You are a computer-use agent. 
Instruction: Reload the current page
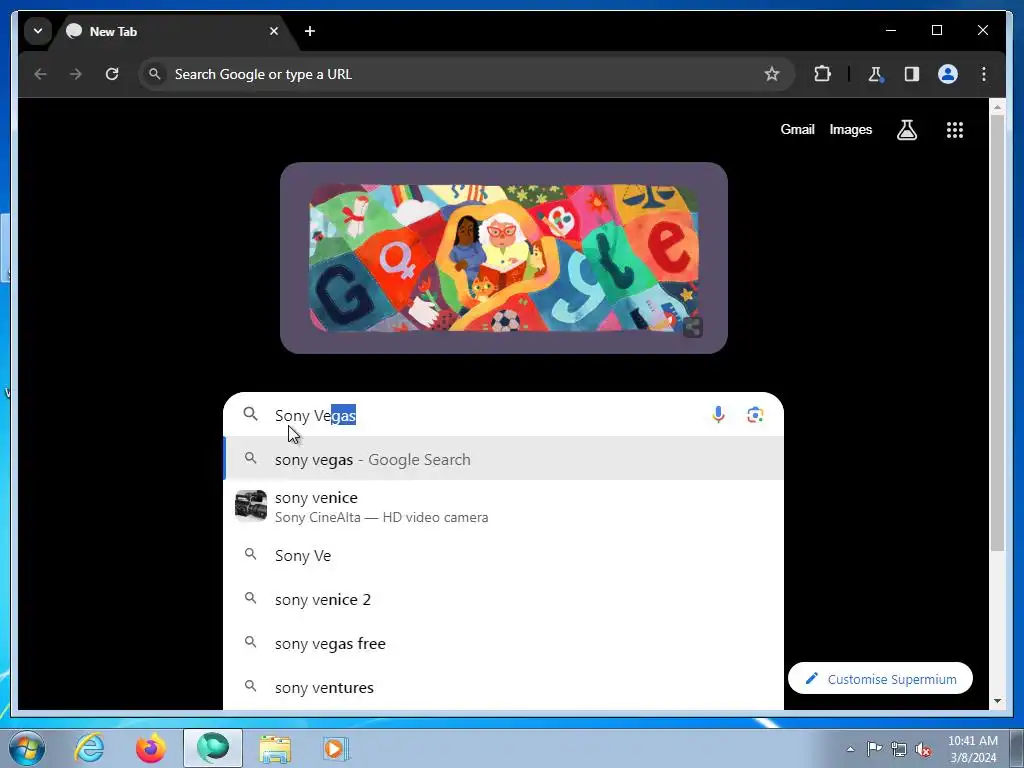pos(112,74)
